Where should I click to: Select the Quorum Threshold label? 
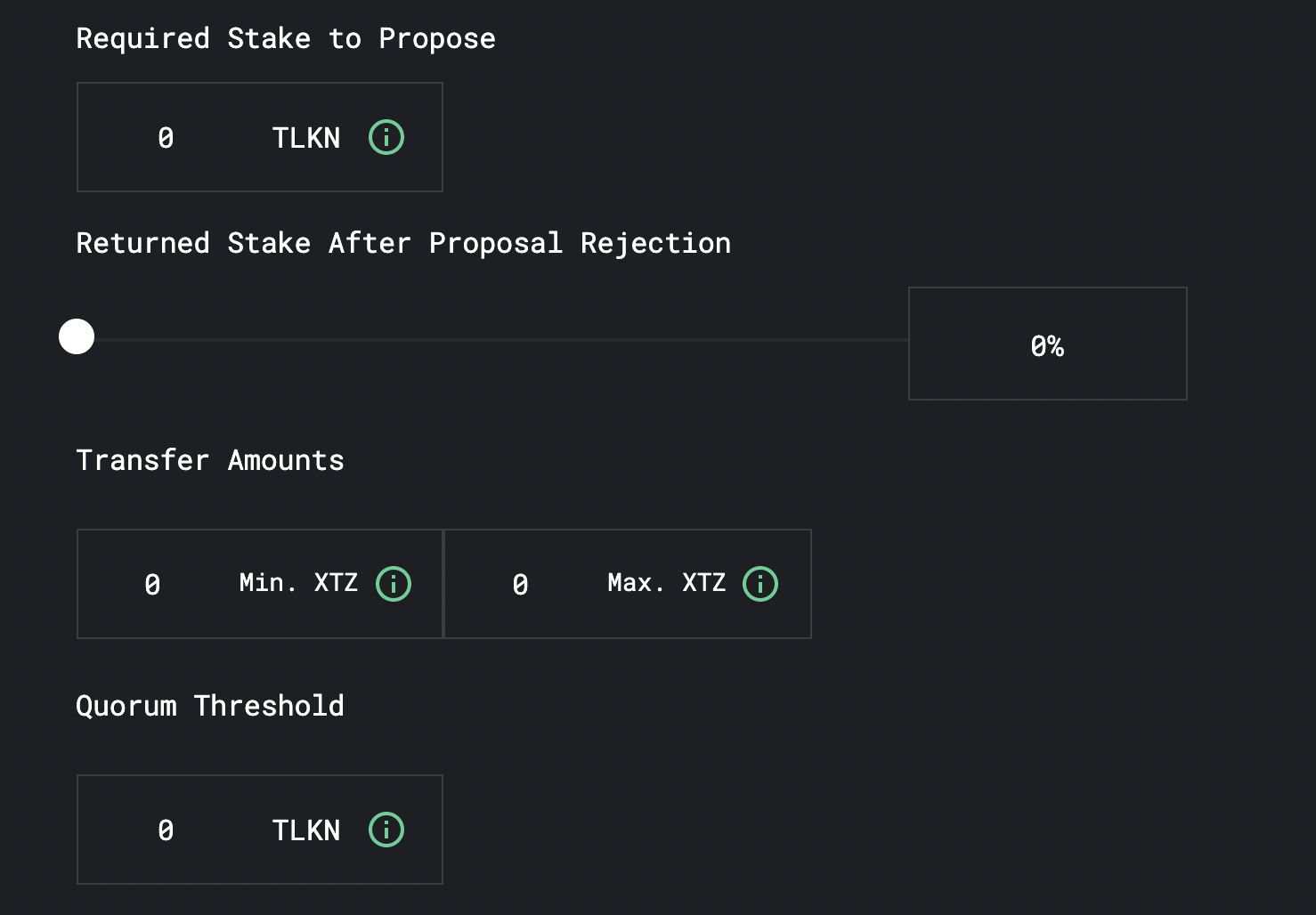210,705
